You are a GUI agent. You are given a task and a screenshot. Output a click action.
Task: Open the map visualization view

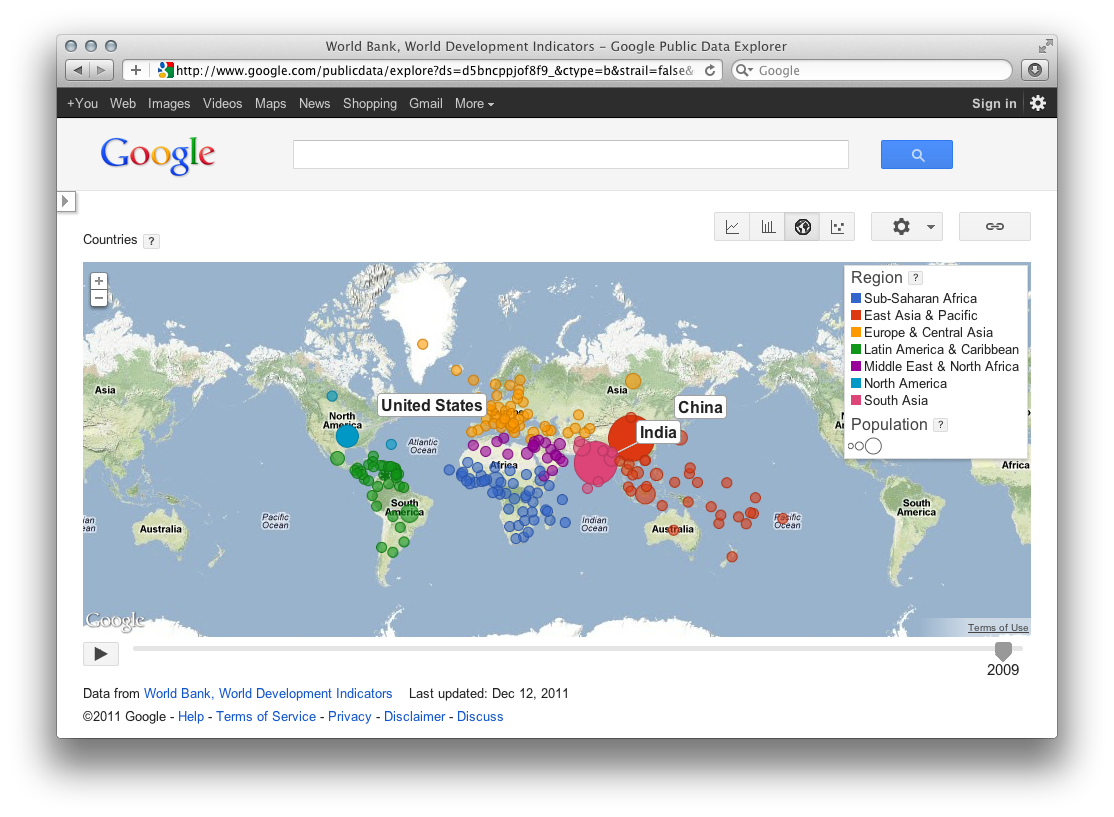coord(802,226)
